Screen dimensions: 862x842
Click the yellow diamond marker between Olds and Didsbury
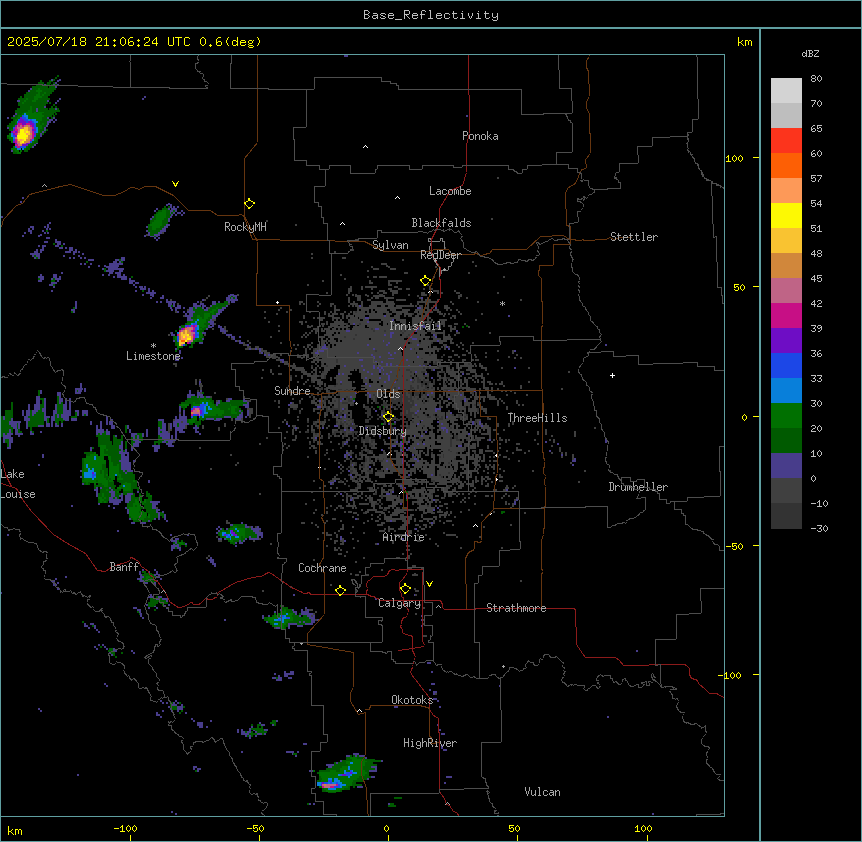point(388,417)
